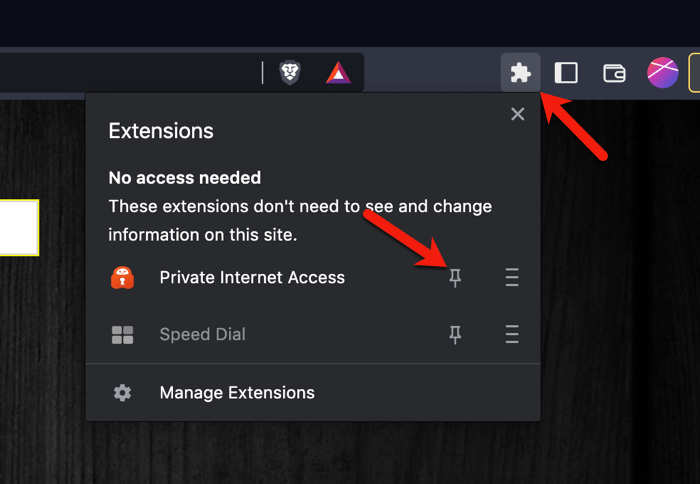Click the Speed Dial extension icon
The height and width of the screenshot is (484, 700).
[123, 335]
